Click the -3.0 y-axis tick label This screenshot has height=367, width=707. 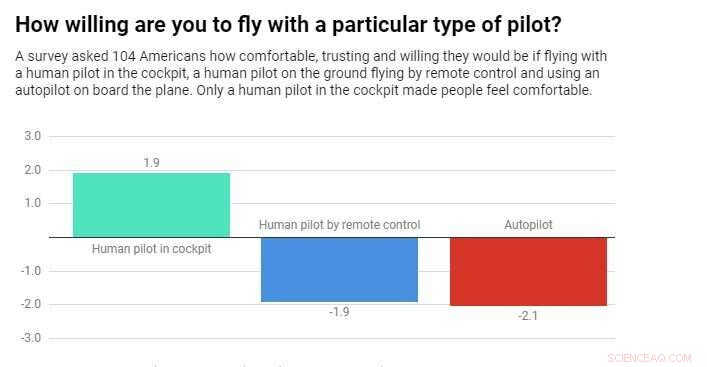click(x=30, y=338)
